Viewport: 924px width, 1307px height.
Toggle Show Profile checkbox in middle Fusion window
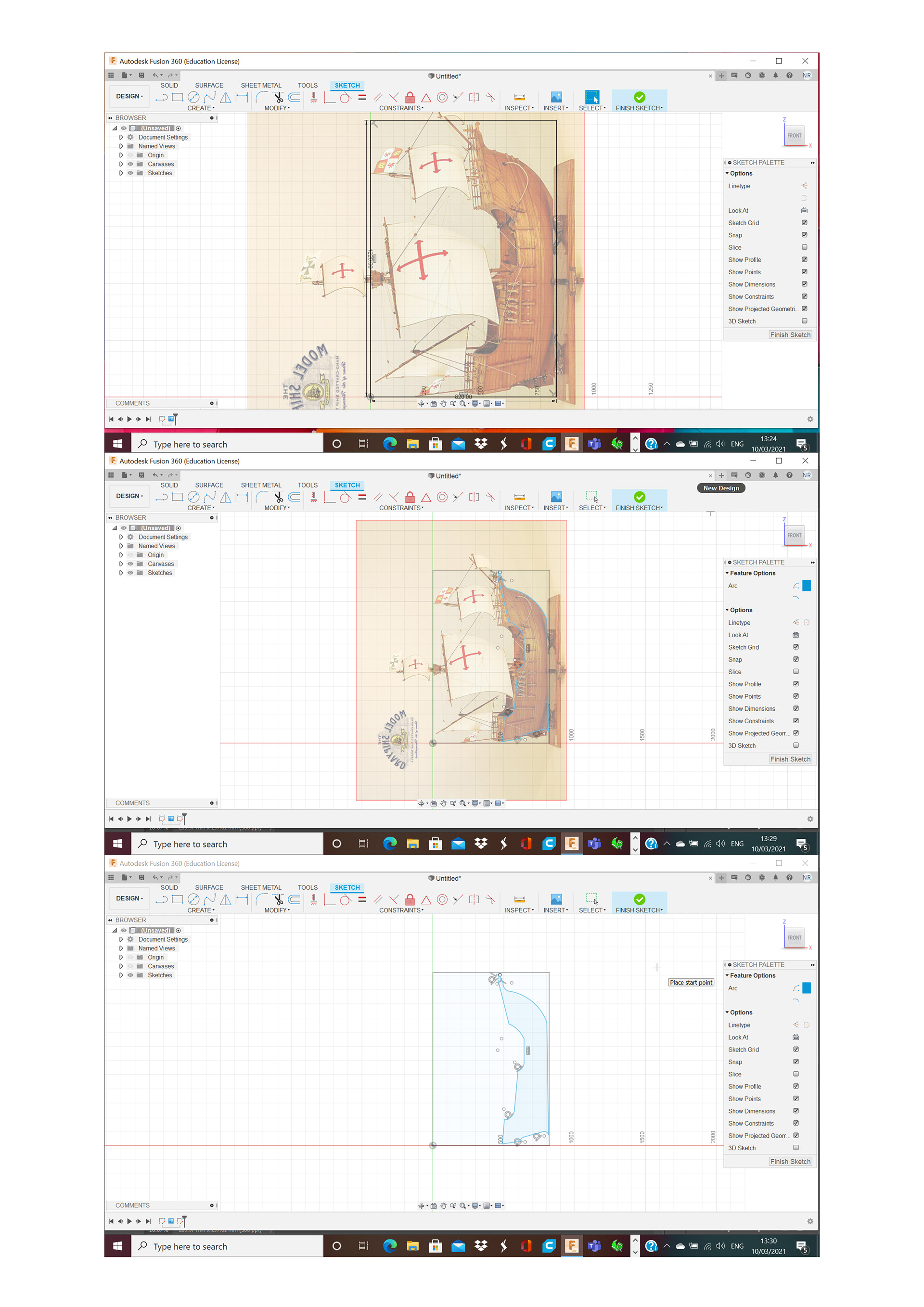(796, 684)
